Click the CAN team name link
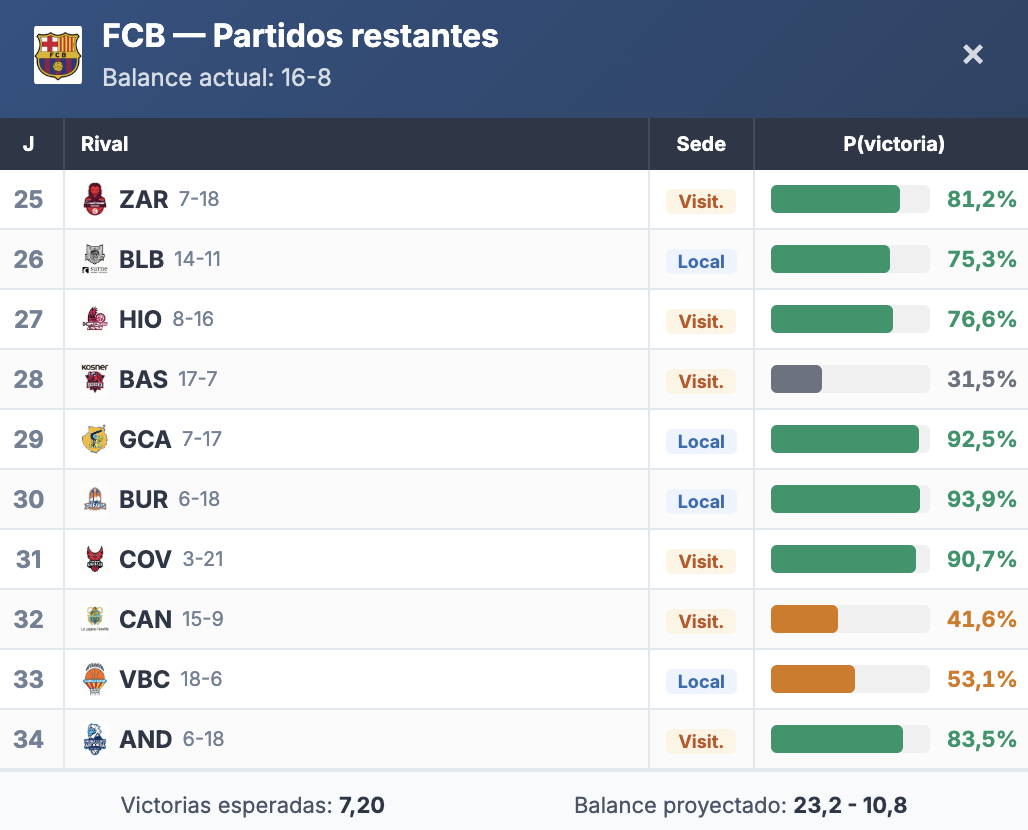The width and height of the screenshot is (1028, 830). [x=145, y=619]
